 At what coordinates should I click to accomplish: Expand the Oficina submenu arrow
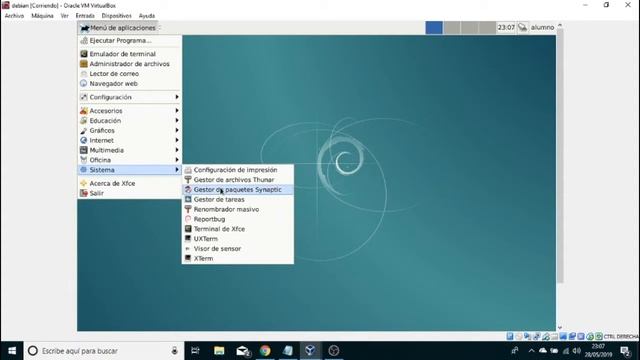177,160
